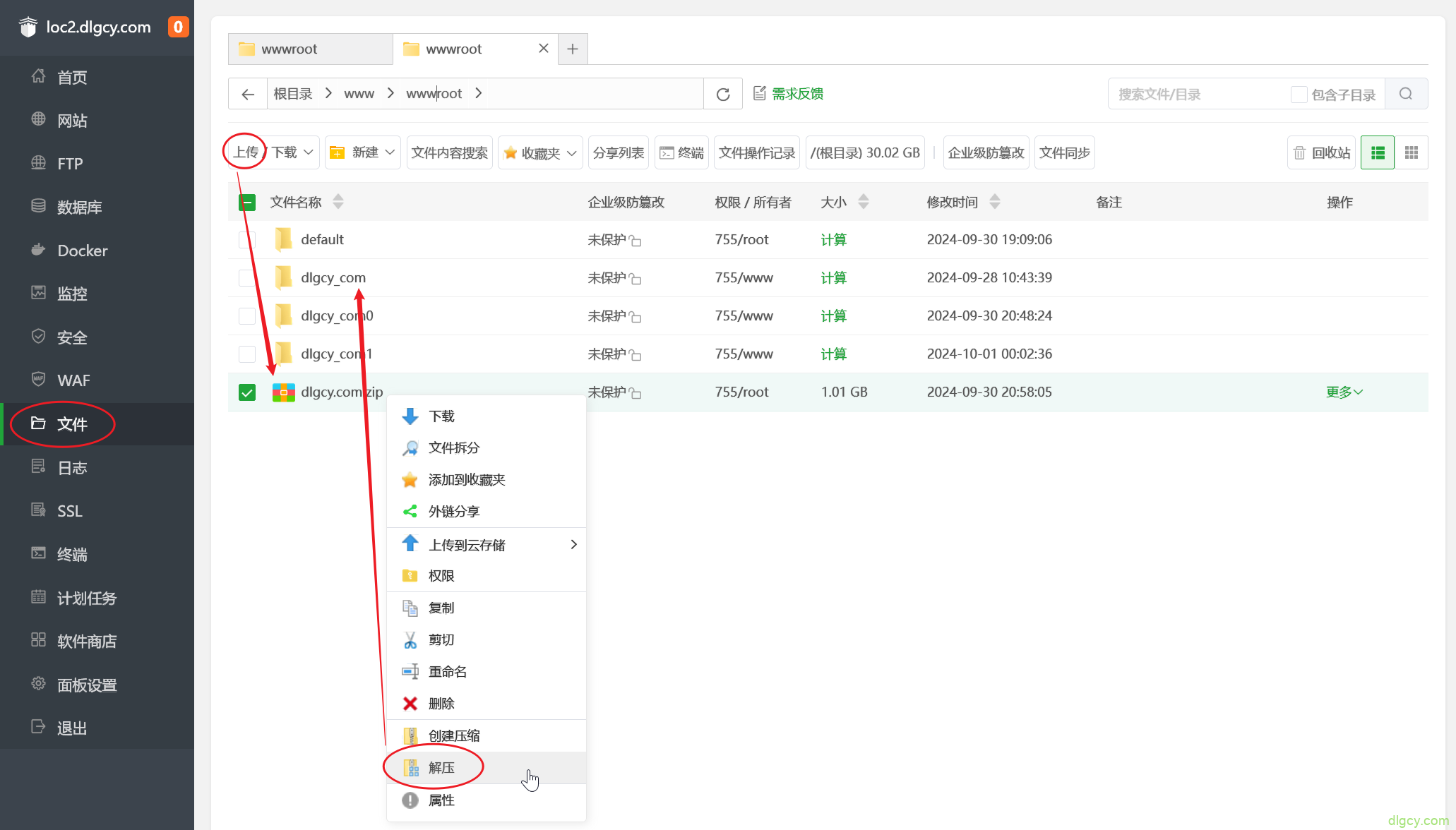Open the 回收站 recycle bin
The image size is (1456, 830).
click(1322, 152)
